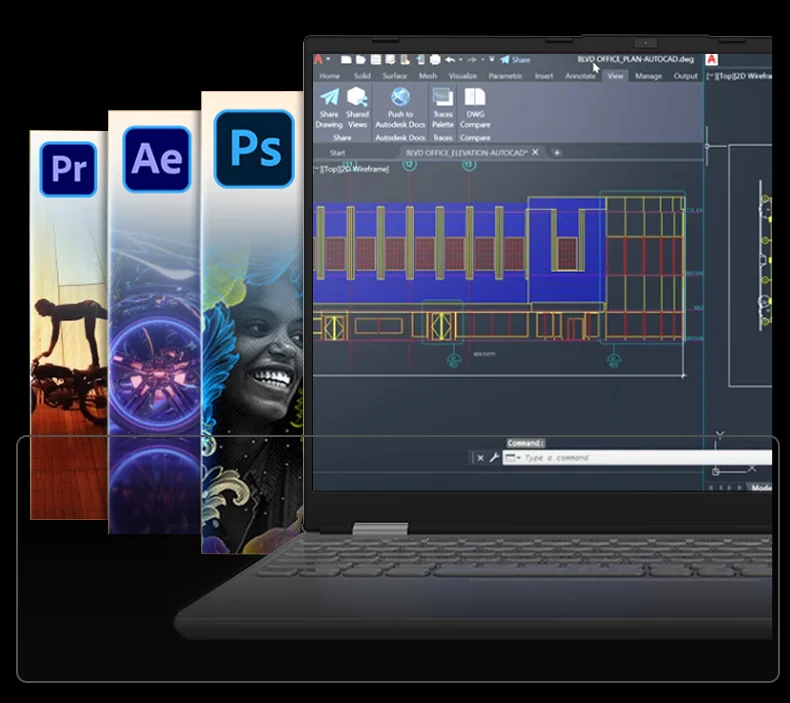Switch to the Annotate ribbon tab

[580, 76]
